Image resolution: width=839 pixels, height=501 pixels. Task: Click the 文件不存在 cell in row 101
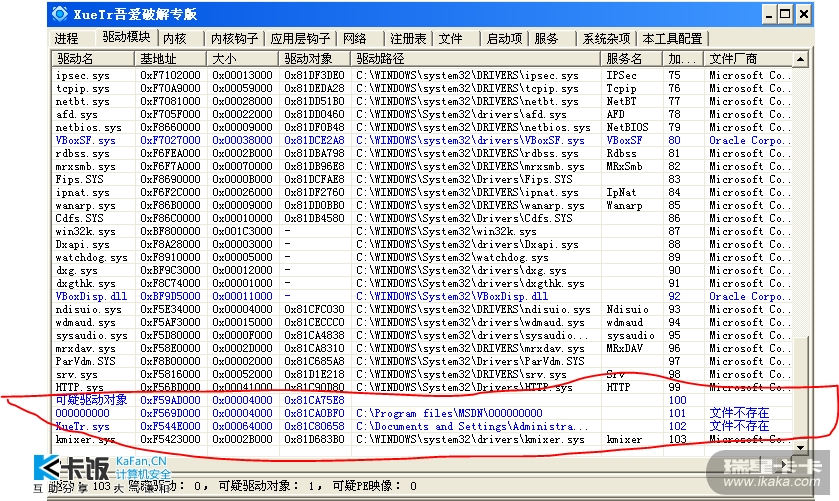click(x=739, y=413)
